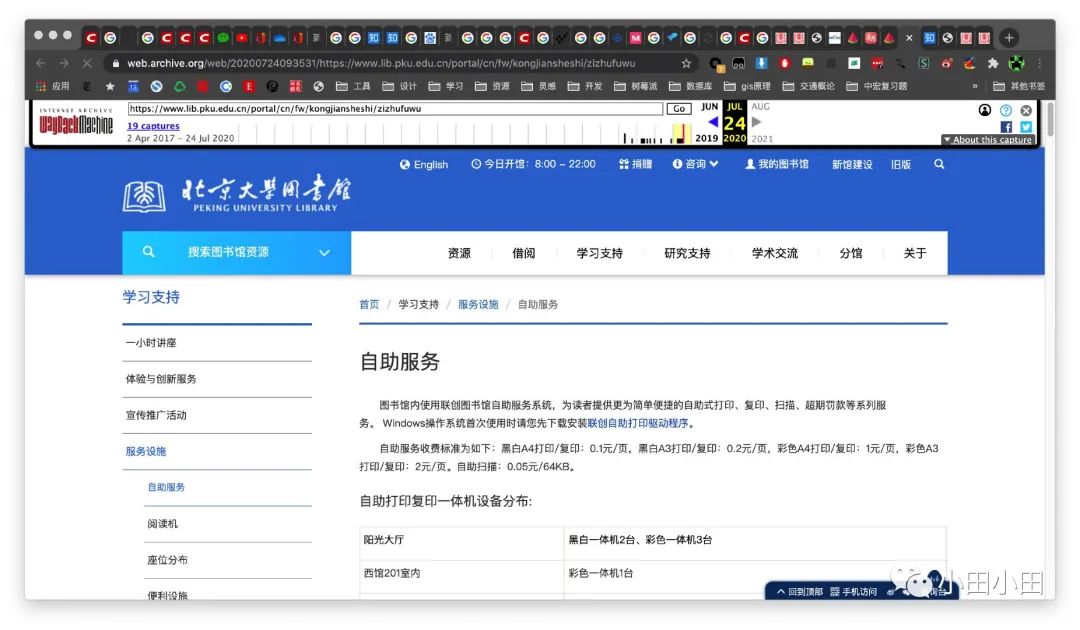1080x630 pixels.
Task: Switch to the Baidu paw tab
Action: 430,38
